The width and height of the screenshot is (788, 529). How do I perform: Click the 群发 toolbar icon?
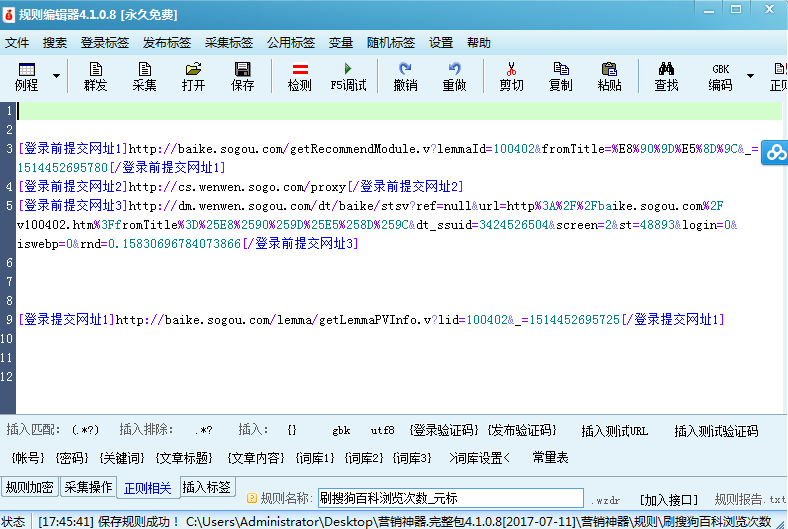[95, 76]
